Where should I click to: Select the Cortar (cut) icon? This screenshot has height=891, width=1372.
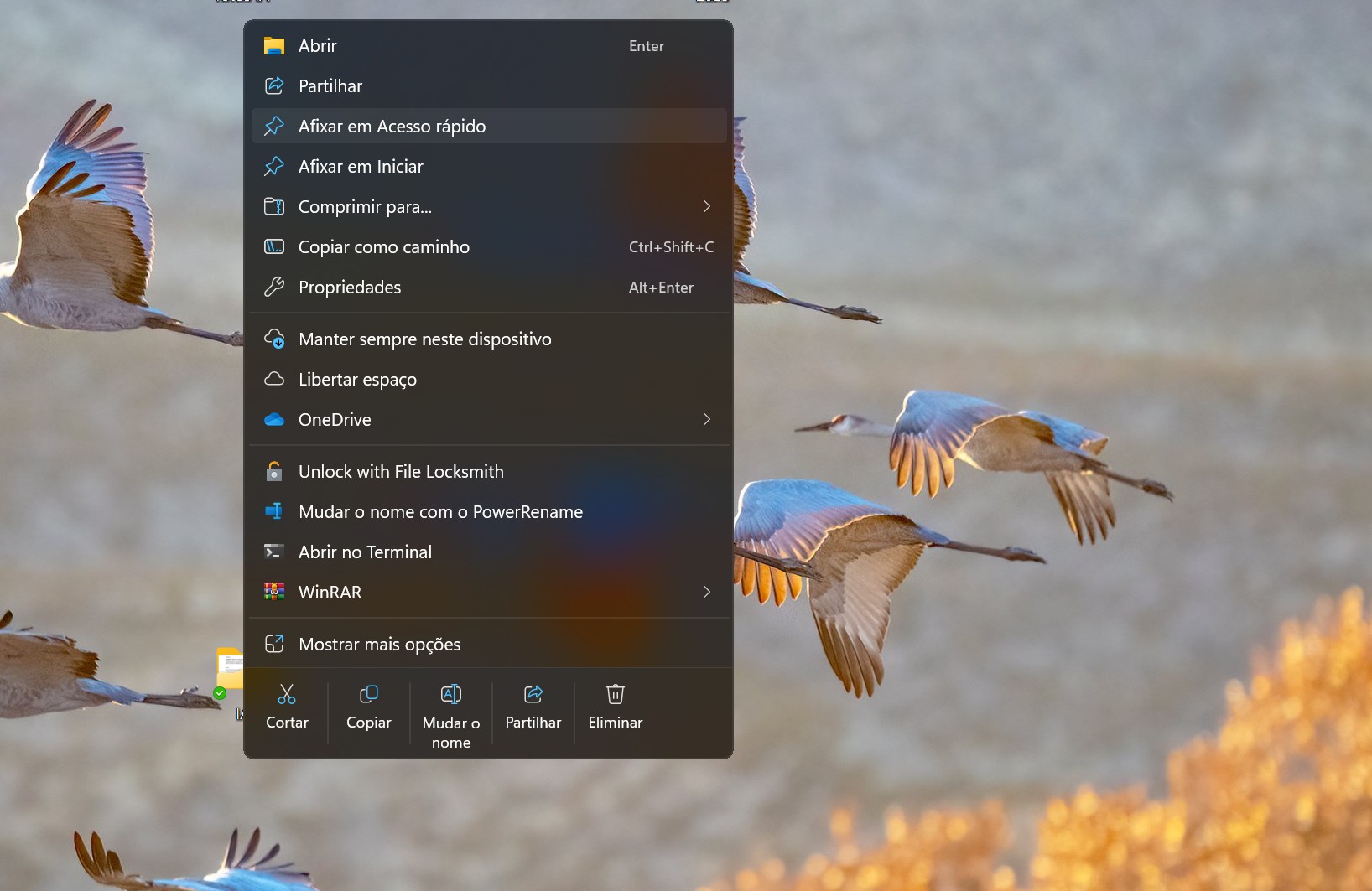pyautogui.click(x=286, y=695)
